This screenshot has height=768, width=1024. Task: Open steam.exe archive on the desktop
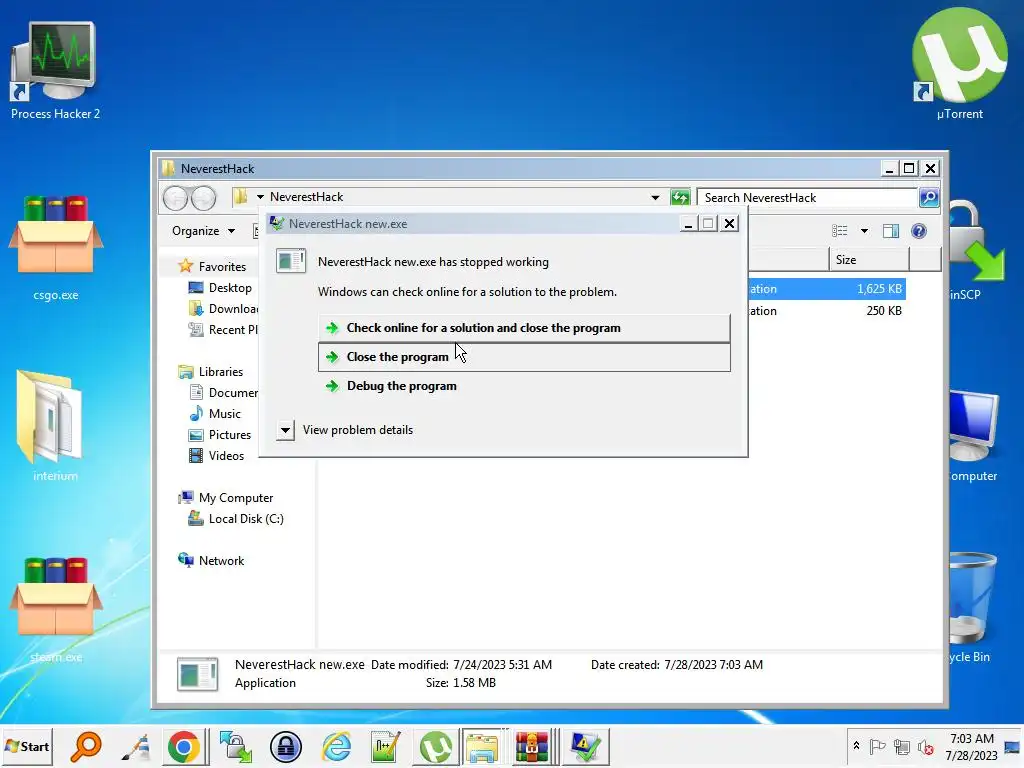[56, 610]
